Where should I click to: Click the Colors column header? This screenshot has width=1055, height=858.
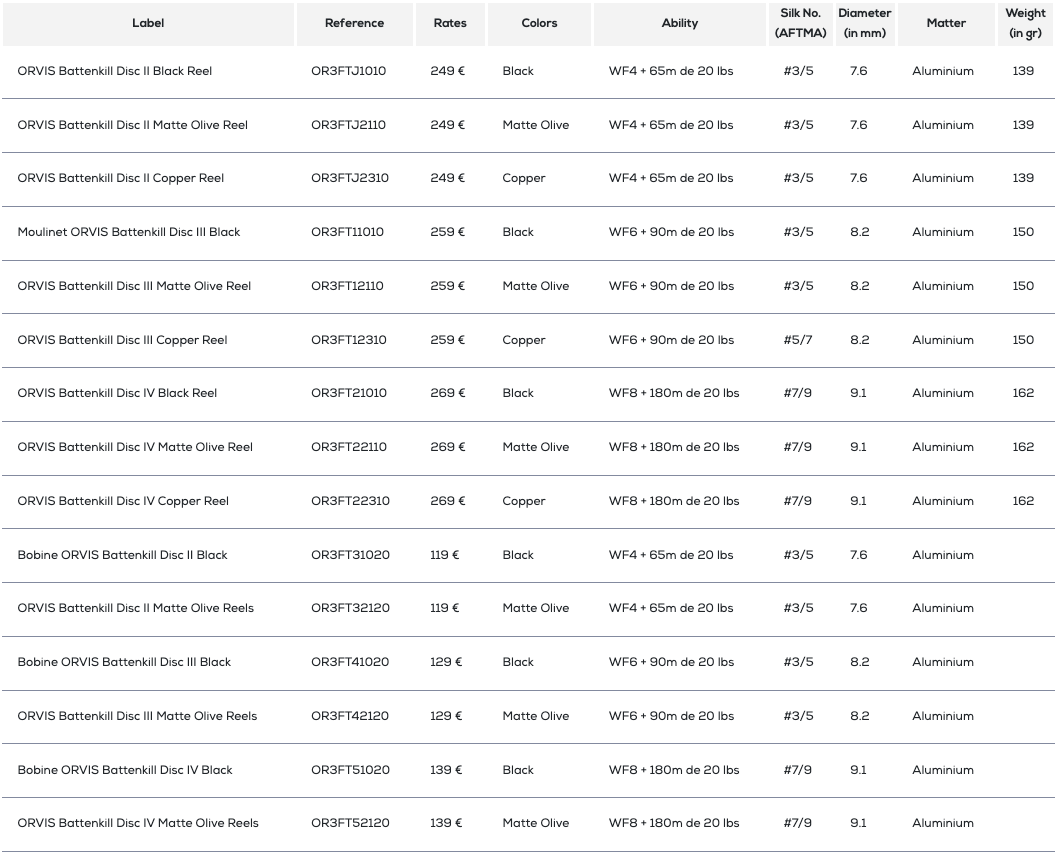(539, 24)
